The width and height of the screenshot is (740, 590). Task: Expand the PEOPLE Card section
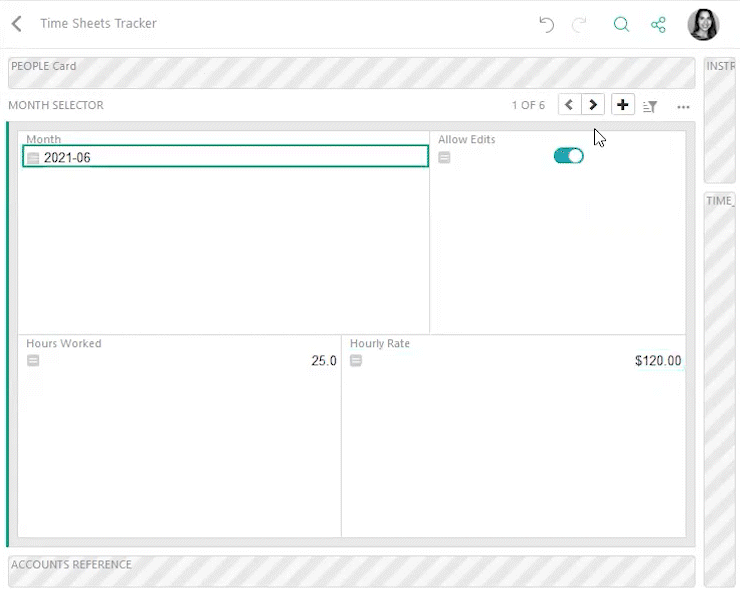[x=351, y=72]
